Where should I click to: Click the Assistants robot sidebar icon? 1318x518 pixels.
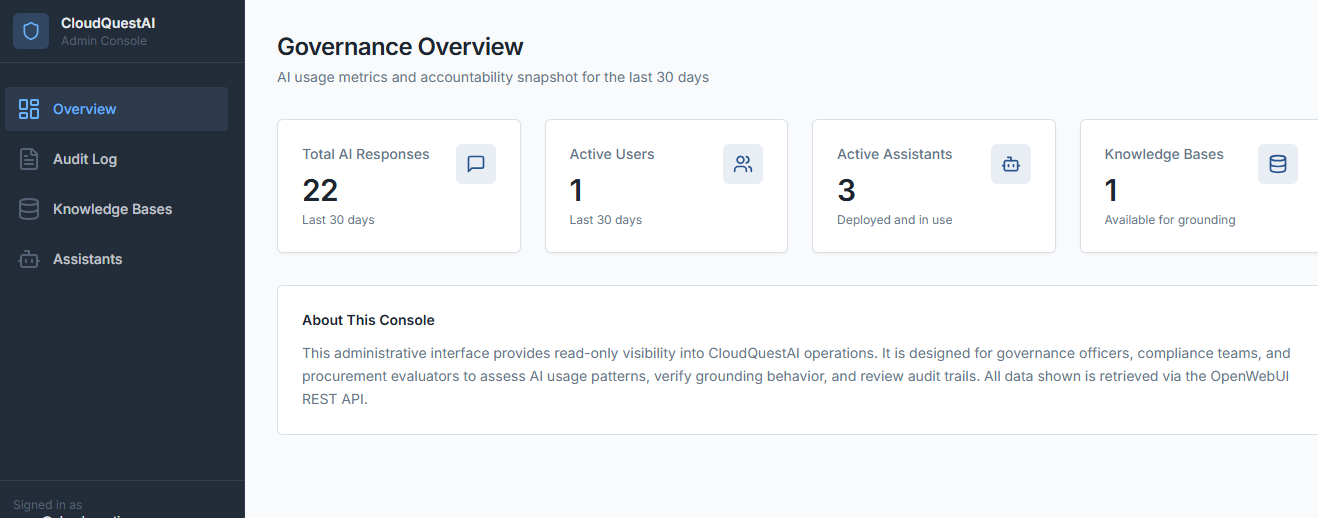pyautogui.click(x=29, y=259)
